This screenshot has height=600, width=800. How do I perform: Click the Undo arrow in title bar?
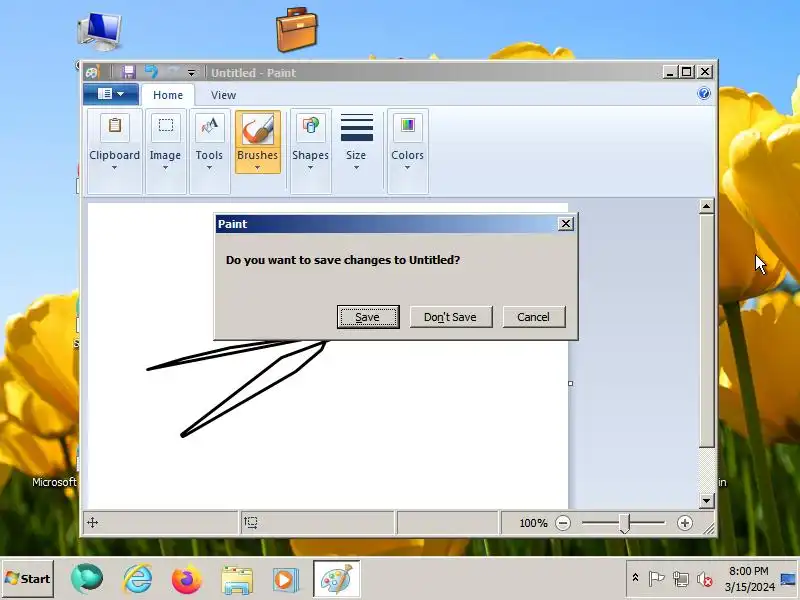(151, 72)
